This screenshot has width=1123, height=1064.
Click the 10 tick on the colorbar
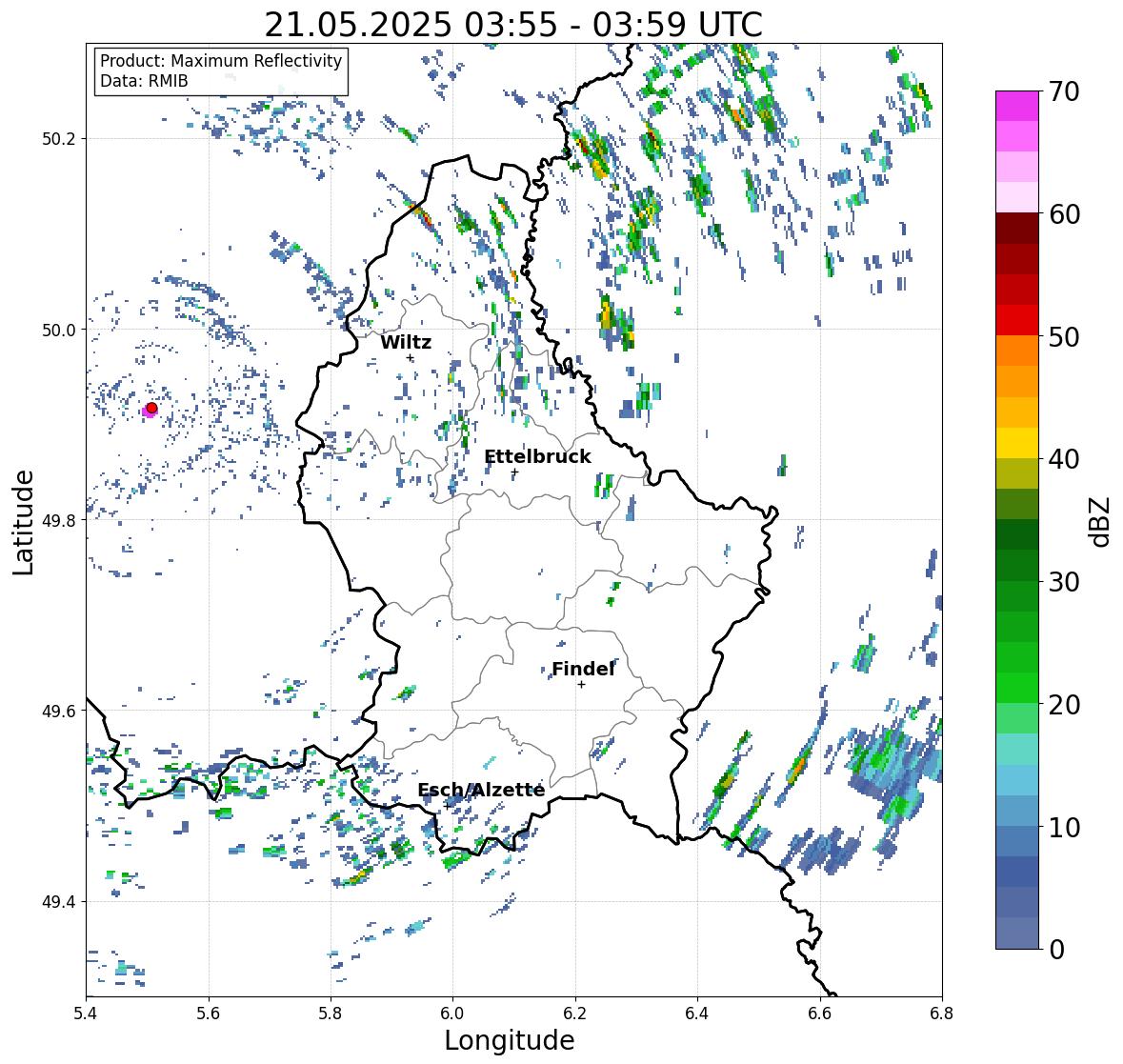click(1064, 827)
